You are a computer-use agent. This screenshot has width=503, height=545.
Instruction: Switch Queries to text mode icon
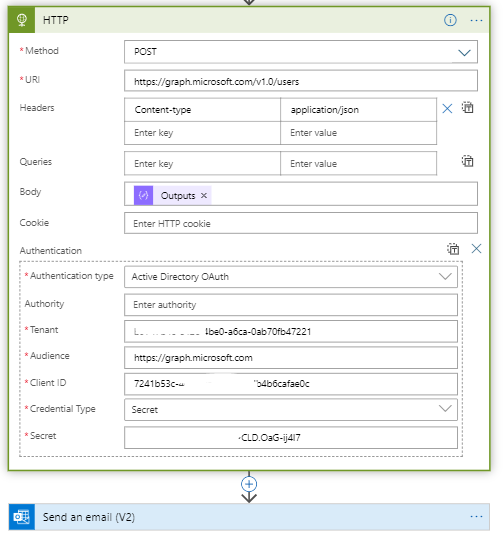[468, 161]
